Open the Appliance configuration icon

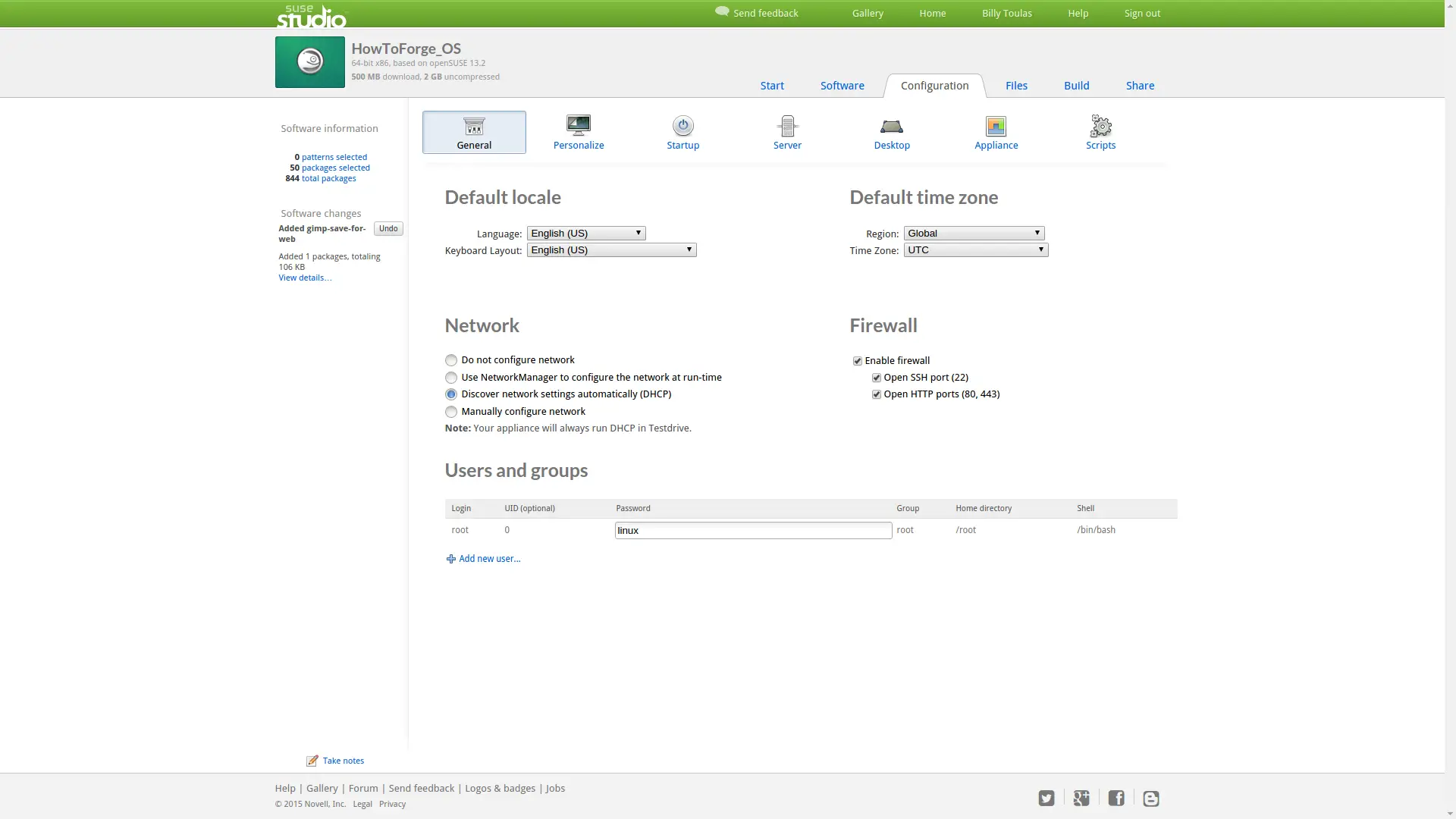click(996, 126)
